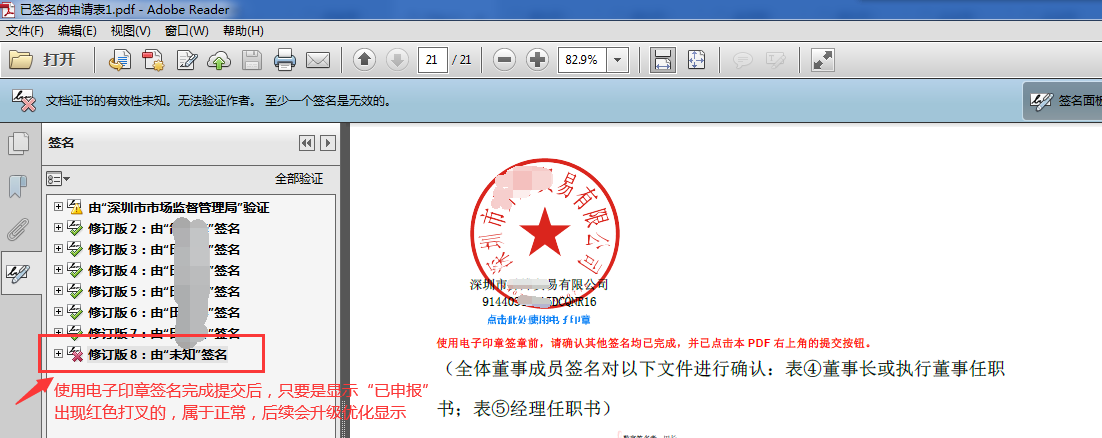Open the 帮助(H) menu
The width and height of the screenshot is (1102, 438).
click(x=242, y=31)
